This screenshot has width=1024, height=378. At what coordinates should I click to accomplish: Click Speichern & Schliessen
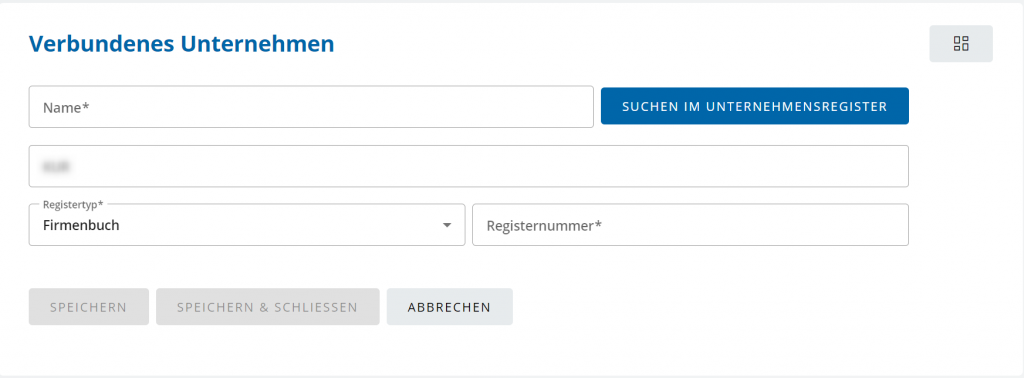pyautogui.click(x=267, y=307)
